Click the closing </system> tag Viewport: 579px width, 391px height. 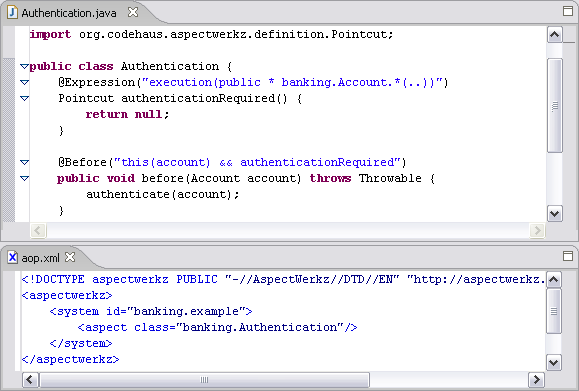pos(81,343)
